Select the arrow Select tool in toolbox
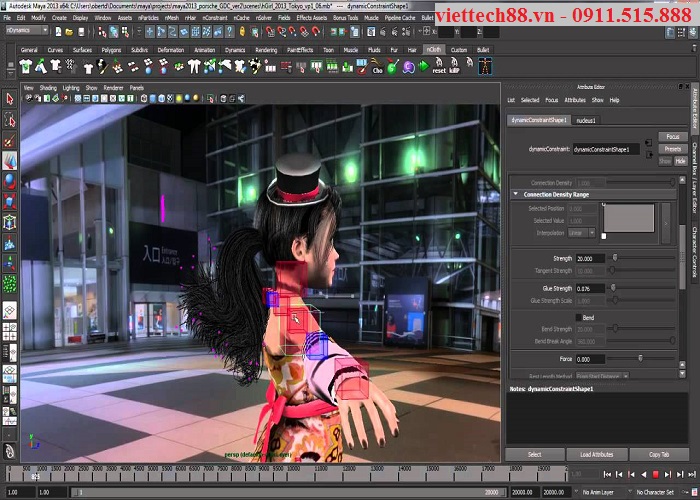The image size is (700, 500). (x=9, y=99)
